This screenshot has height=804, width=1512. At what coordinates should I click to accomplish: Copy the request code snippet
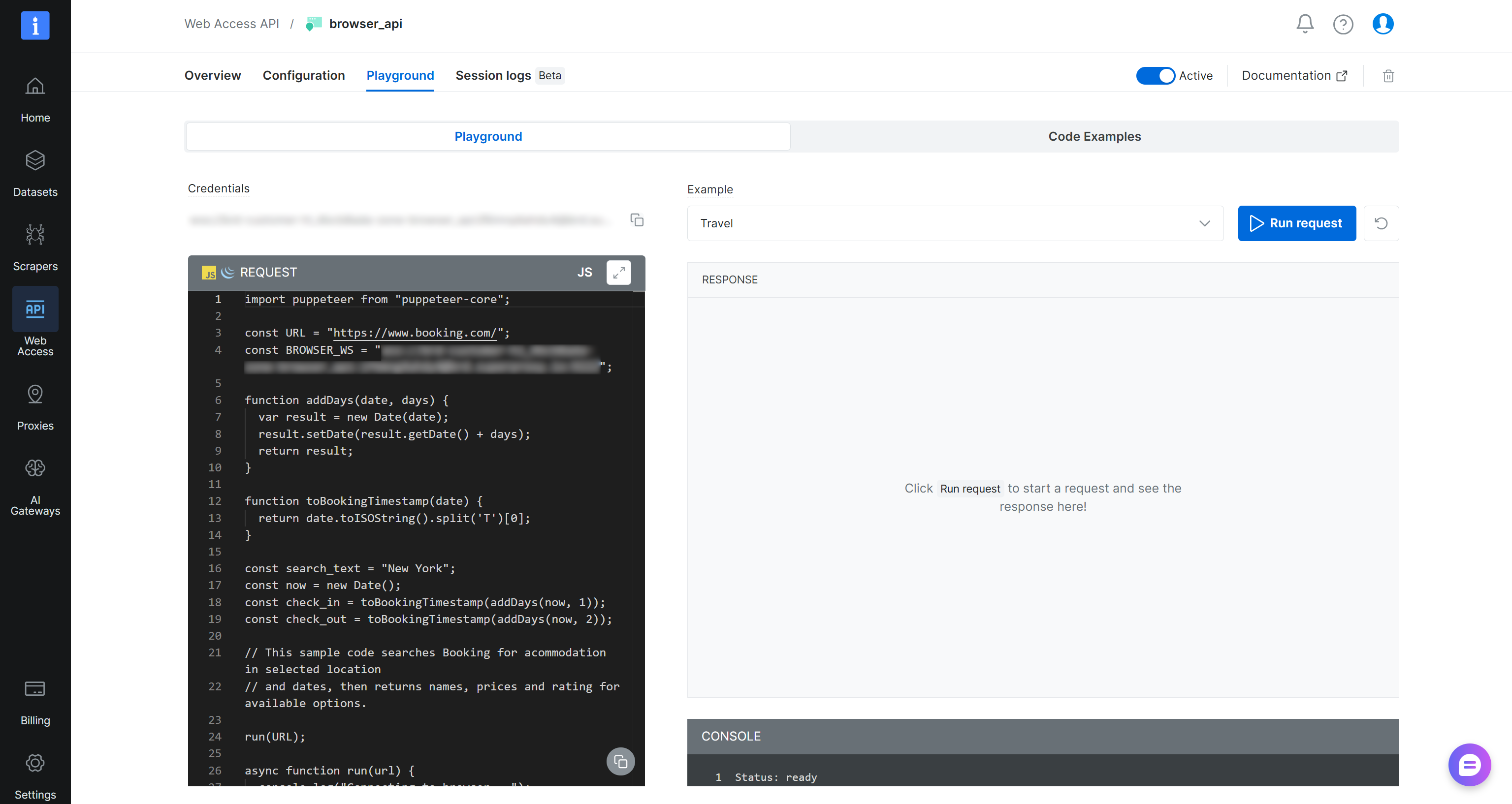[620, 761]
